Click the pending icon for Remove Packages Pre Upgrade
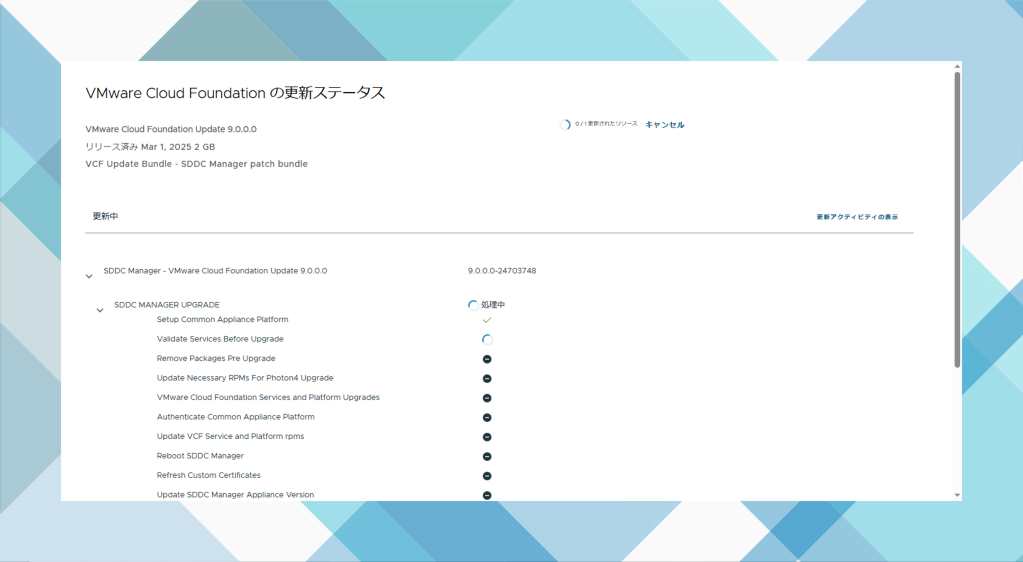 point(487,359)
